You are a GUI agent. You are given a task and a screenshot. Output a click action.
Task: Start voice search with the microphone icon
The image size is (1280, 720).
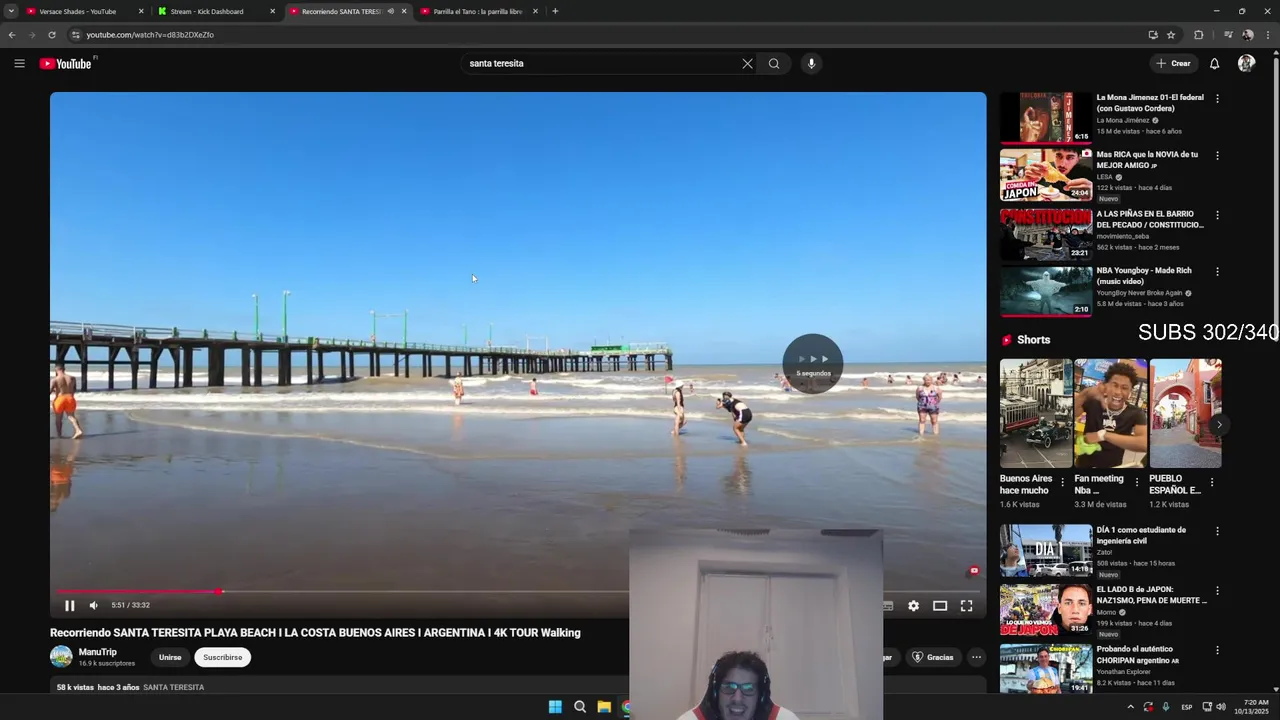(811, 63)
